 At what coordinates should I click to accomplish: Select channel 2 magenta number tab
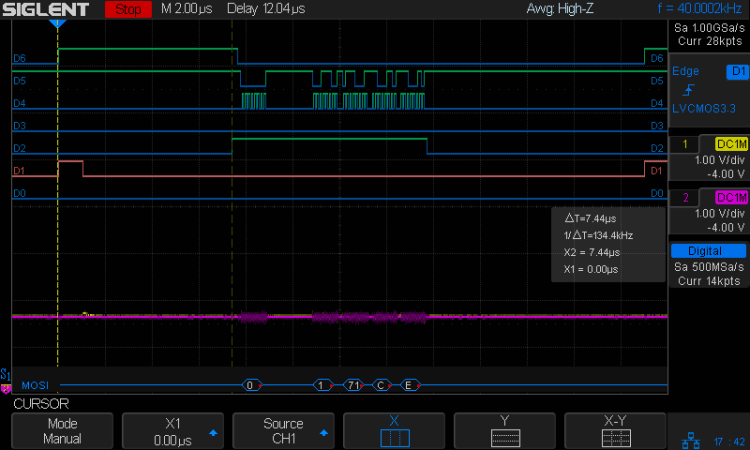click(x=684, y=198)
